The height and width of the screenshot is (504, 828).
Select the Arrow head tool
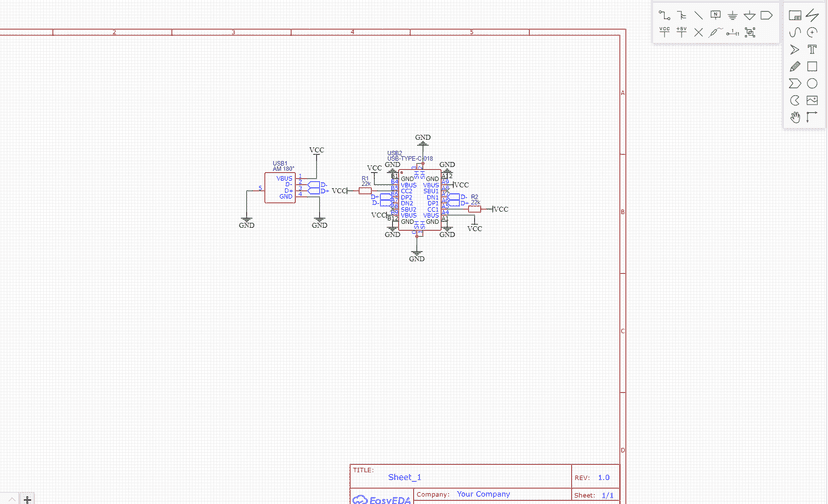point(795,49)
